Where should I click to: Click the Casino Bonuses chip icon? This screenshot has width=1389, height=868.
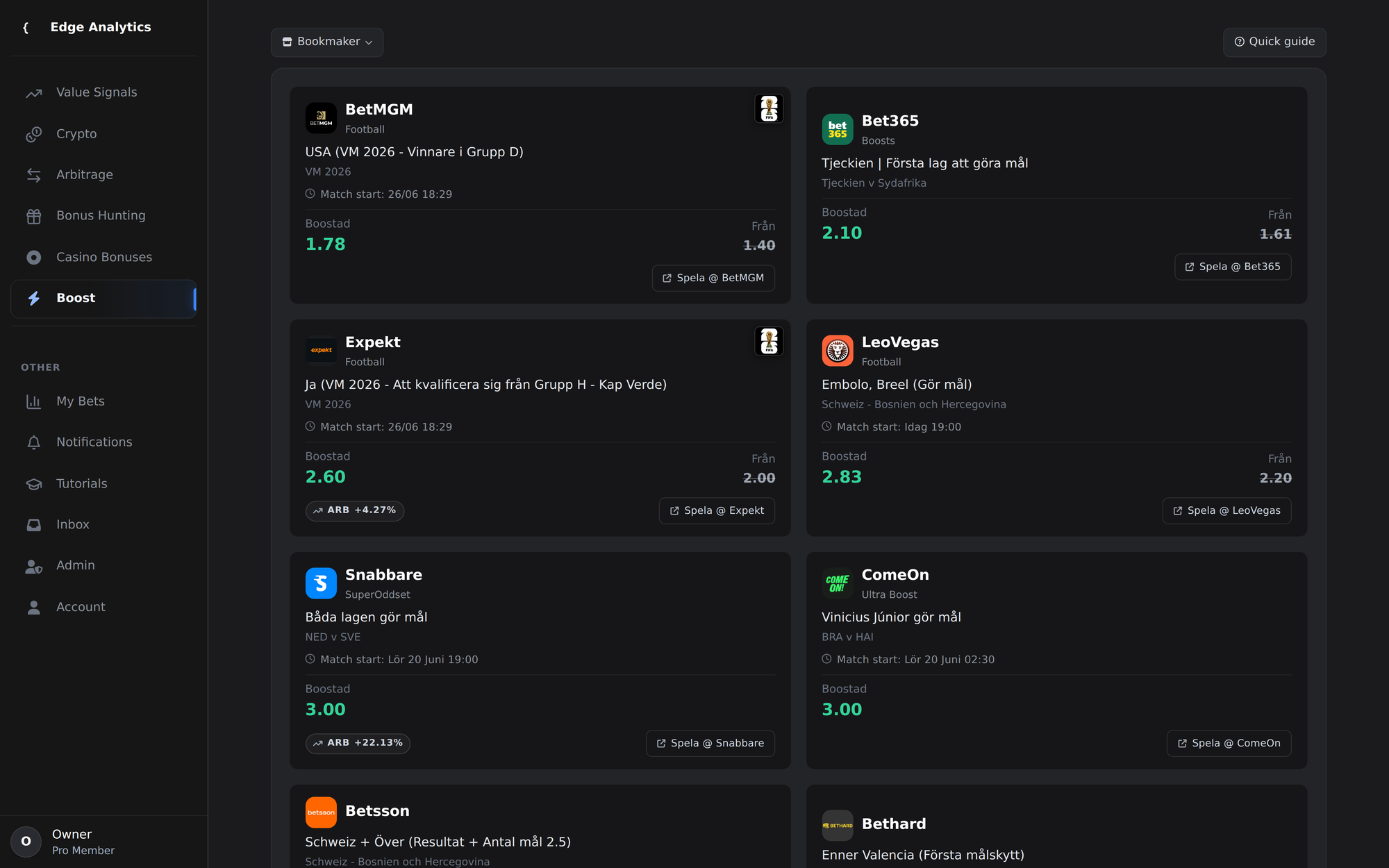pos(34,258)
